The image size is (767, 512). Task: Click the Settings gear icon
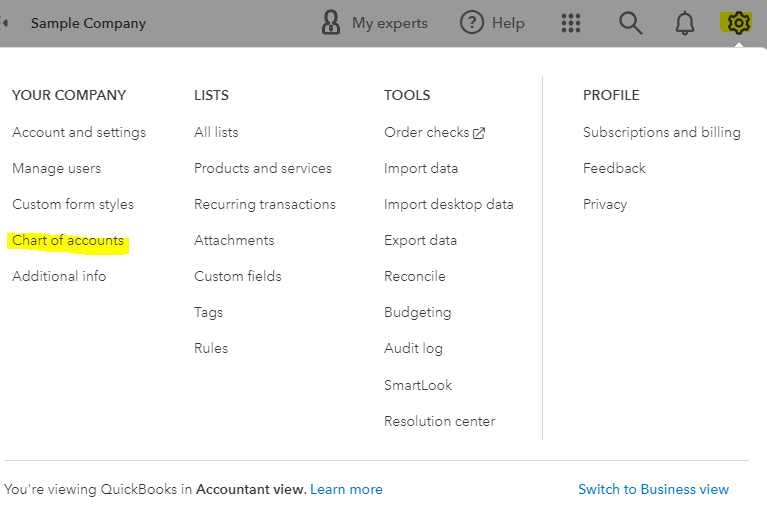click(x=738, y=23)
